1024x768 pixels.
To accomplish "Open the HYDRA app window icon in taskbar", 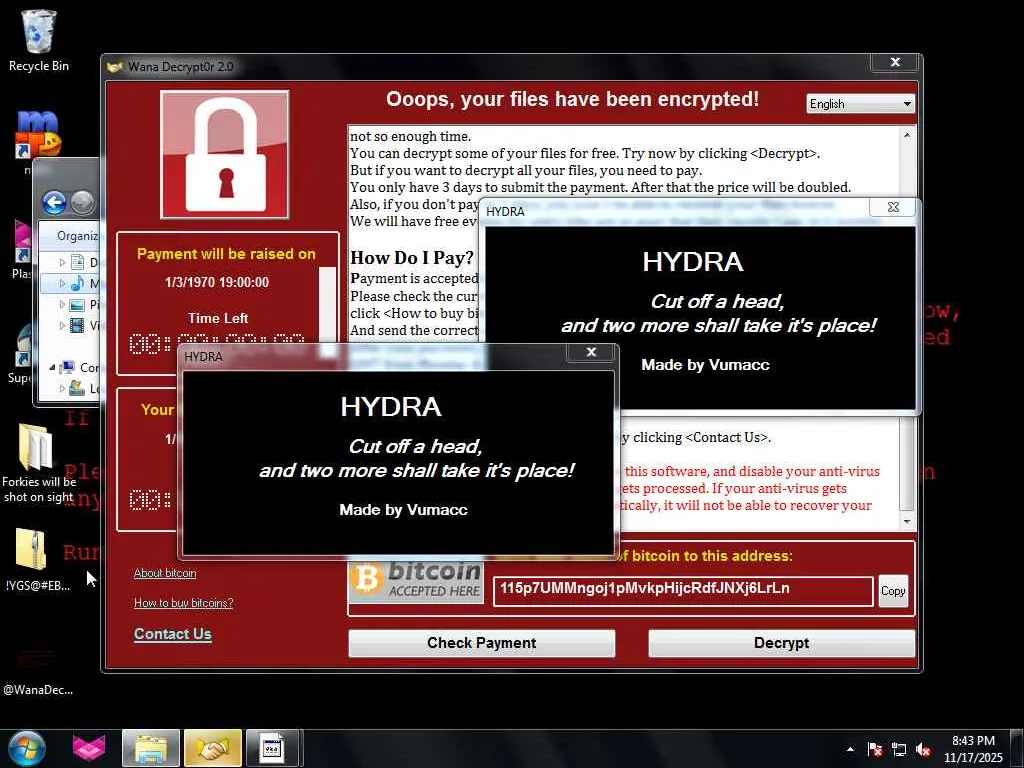I will coord(272,748).
